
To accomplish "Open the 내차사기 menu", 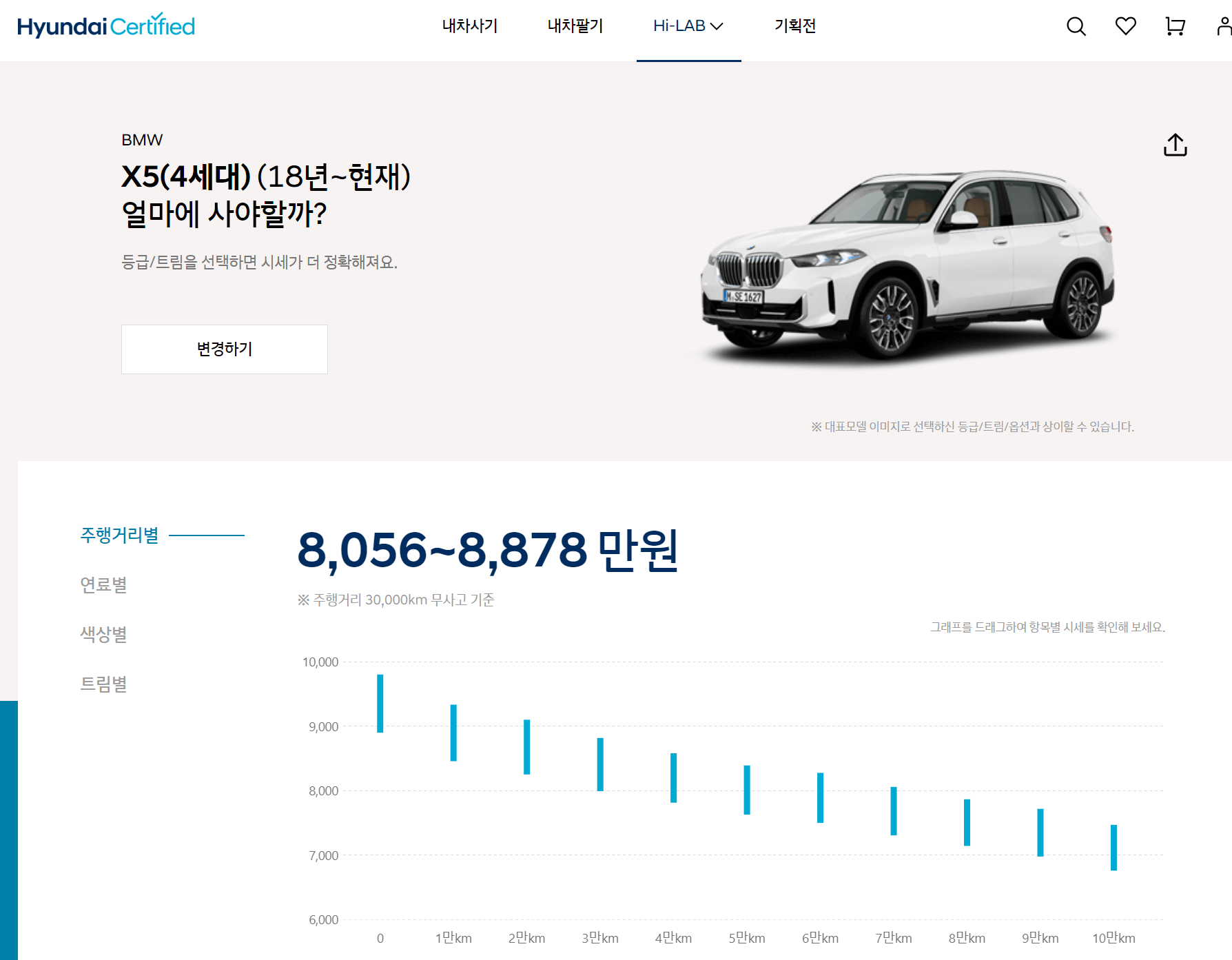I will pyautogui.click(x=470, y=26).
